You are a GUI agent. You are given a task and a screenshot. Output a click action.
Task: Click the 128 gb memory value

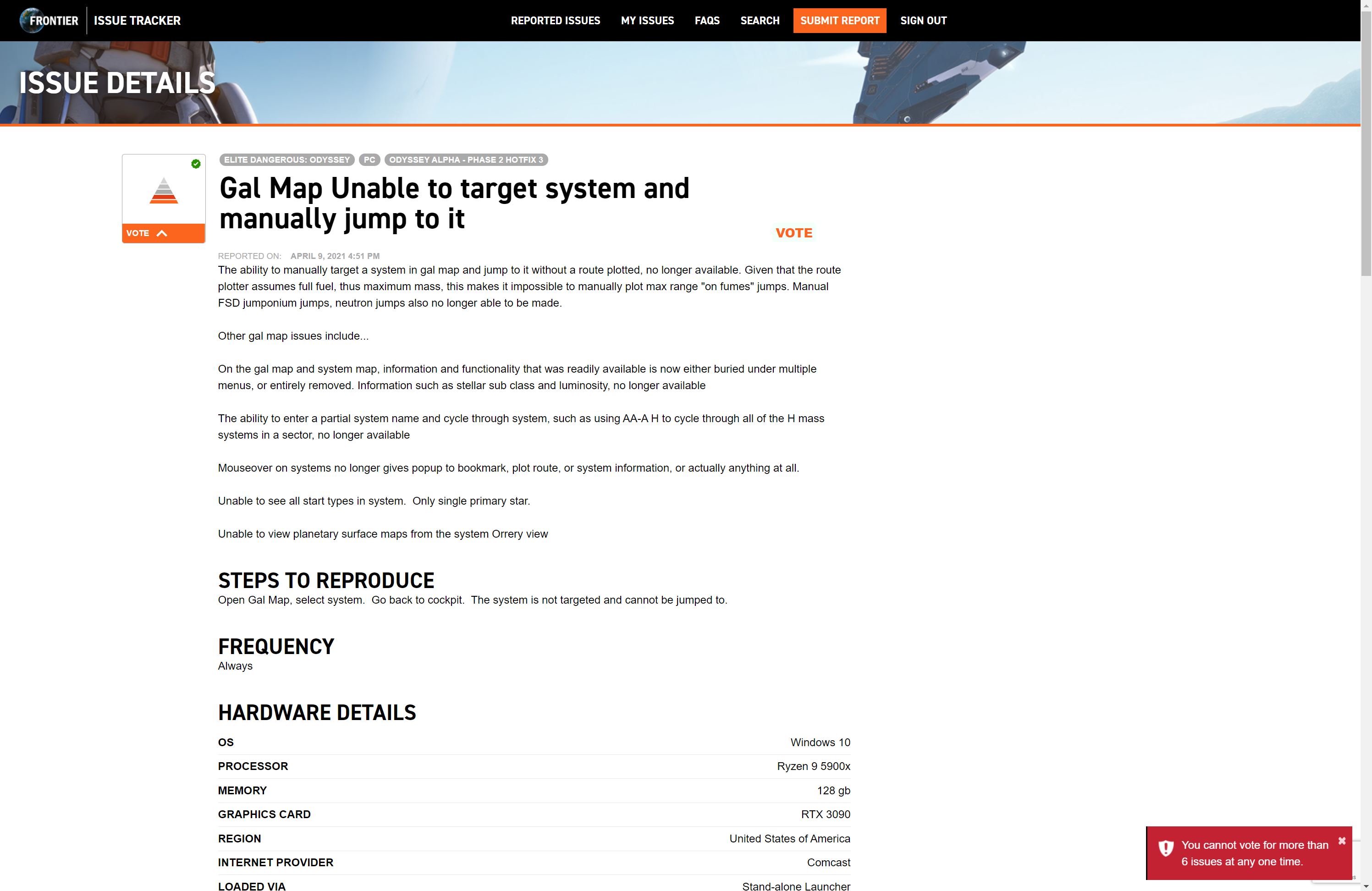(x=833, y=790)
